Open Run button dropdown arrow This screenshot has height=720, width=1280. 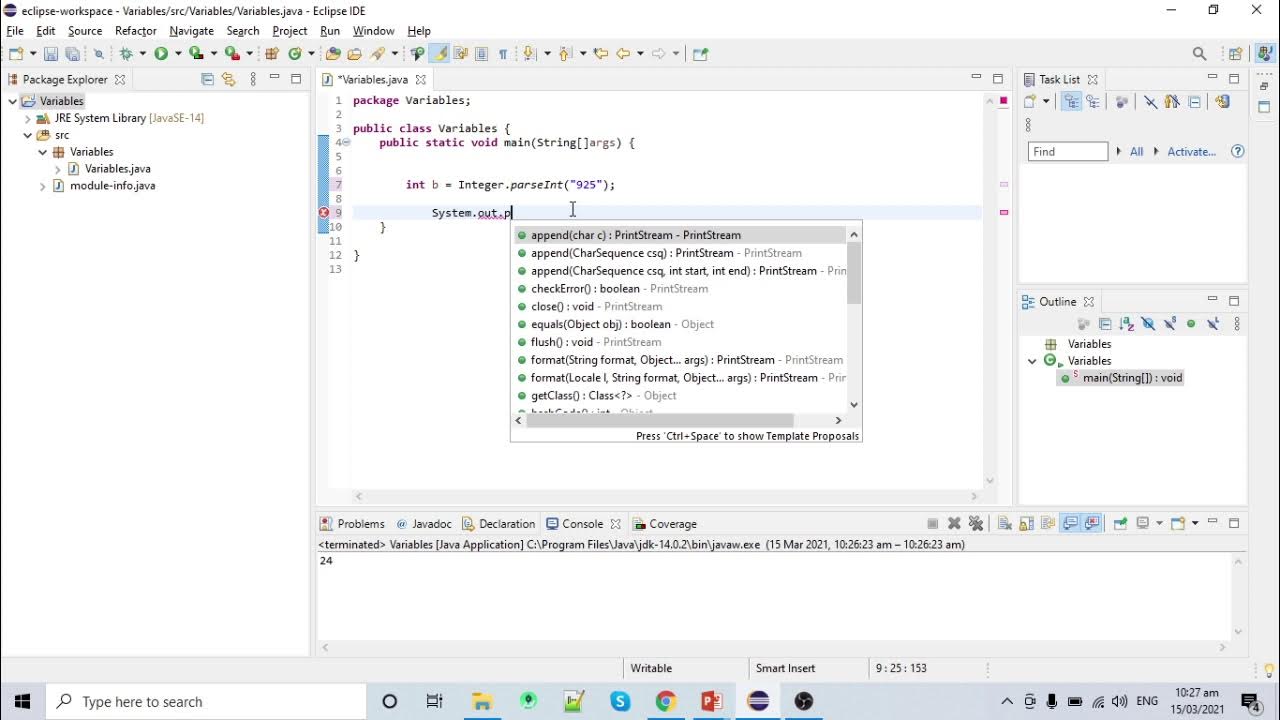178,54
